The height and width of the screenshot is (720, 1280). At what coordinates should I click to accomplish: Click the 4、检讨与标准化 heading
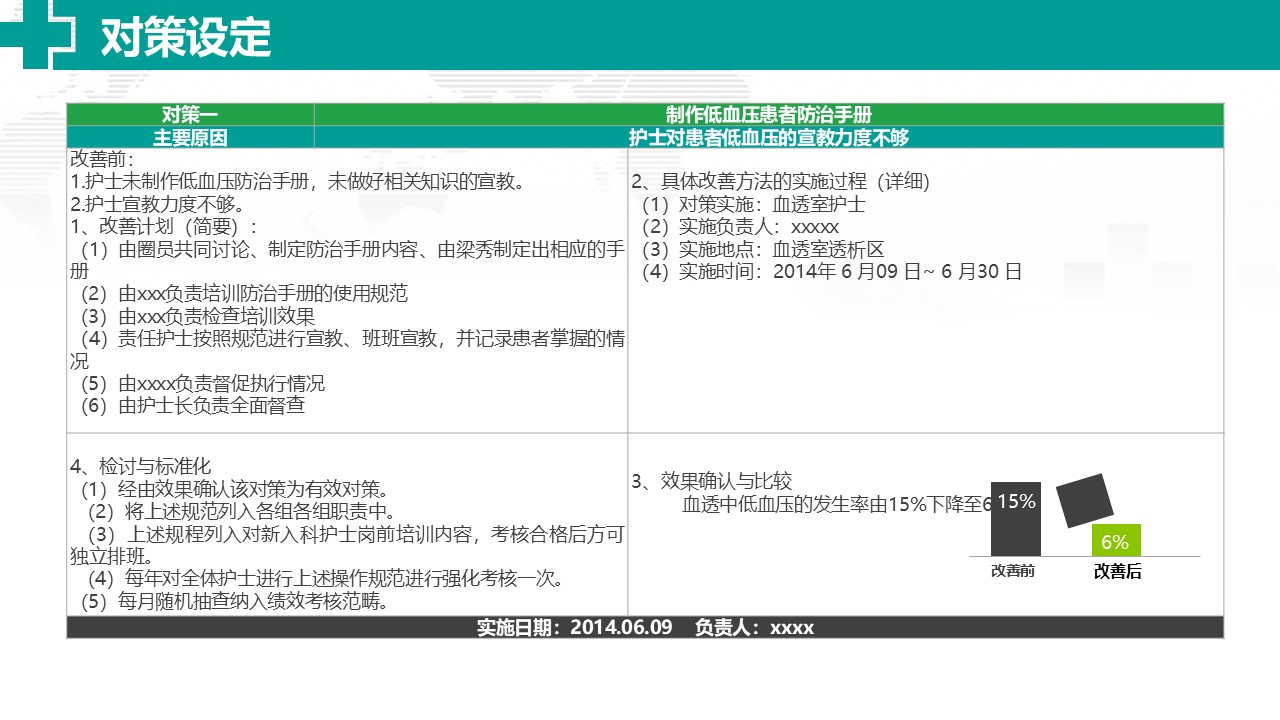(140, 467)
